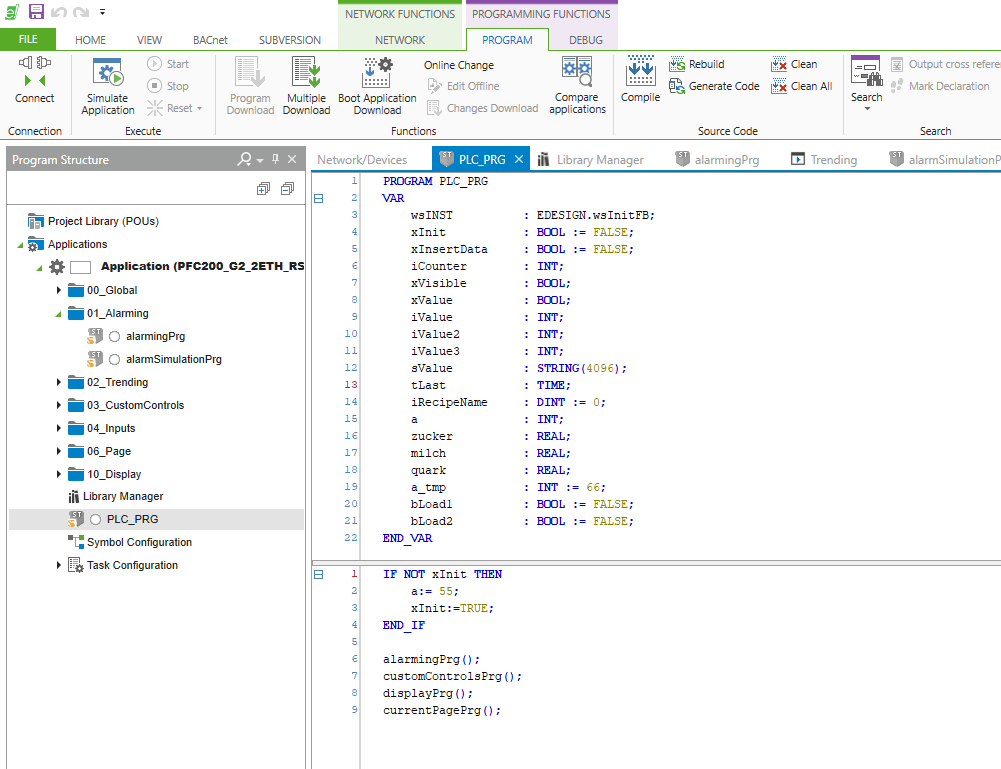This screenshot has width=1001, height=769.
Task: Click the Connect icon in the ribbon
Action: tap(34, 73)
